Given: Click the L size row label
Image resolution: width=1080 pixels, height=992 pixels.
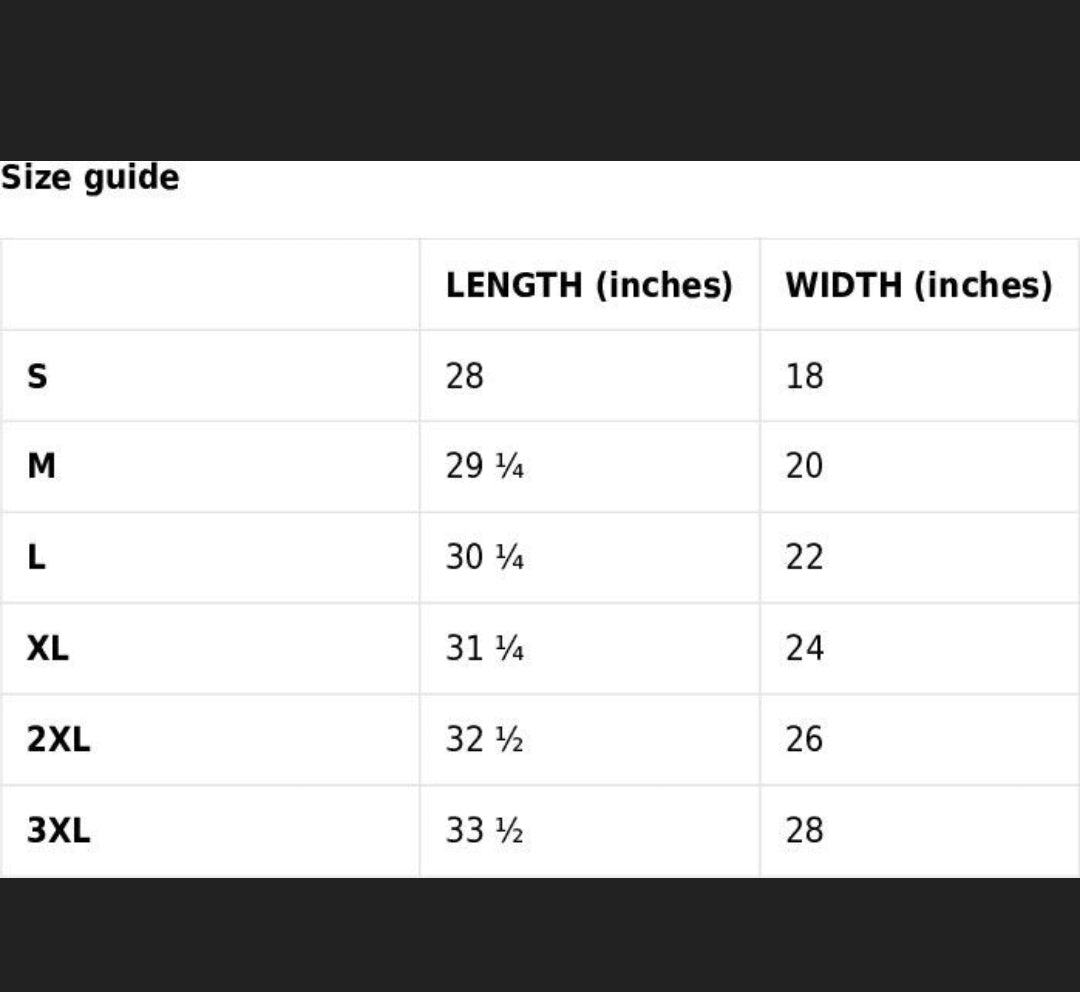Looking at the screenshot, I should pos(36,557).
